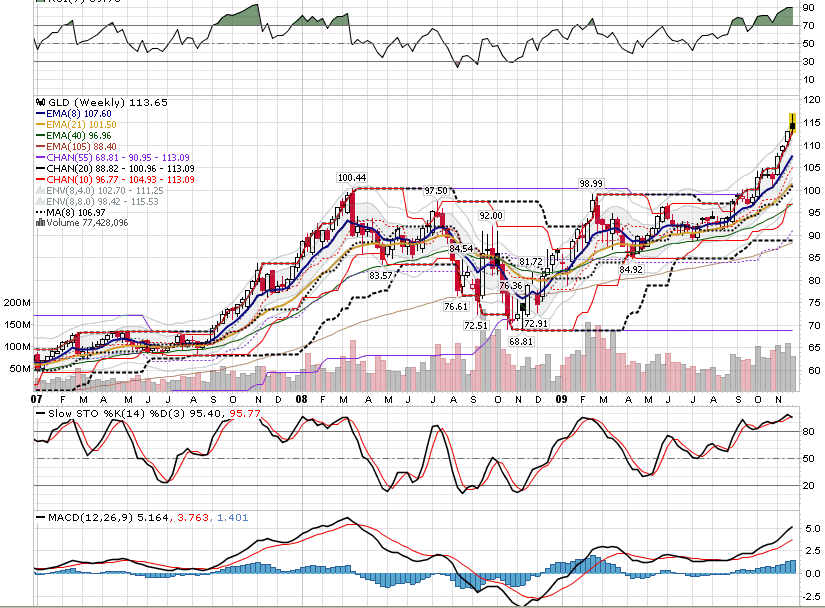Click the 81.72 price label
This screenshot has height=608, width=825.
[x=530, y=262]
